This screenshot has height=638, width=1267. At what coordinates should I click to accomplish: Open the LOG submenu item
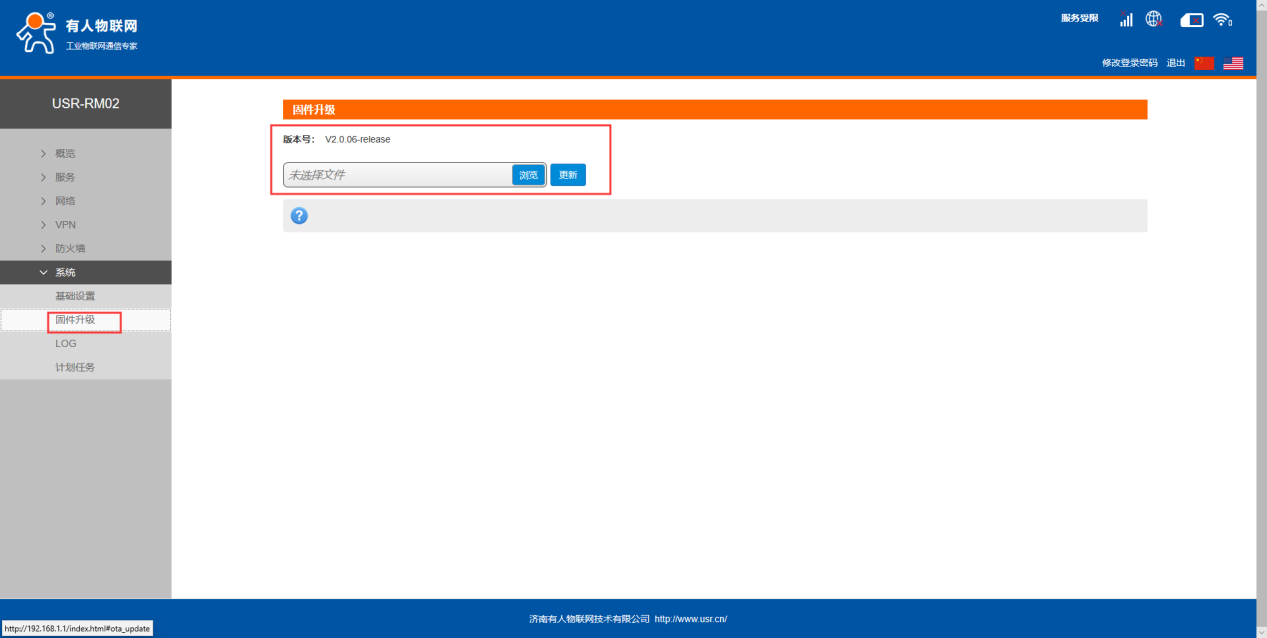click(x=66, y=343)
